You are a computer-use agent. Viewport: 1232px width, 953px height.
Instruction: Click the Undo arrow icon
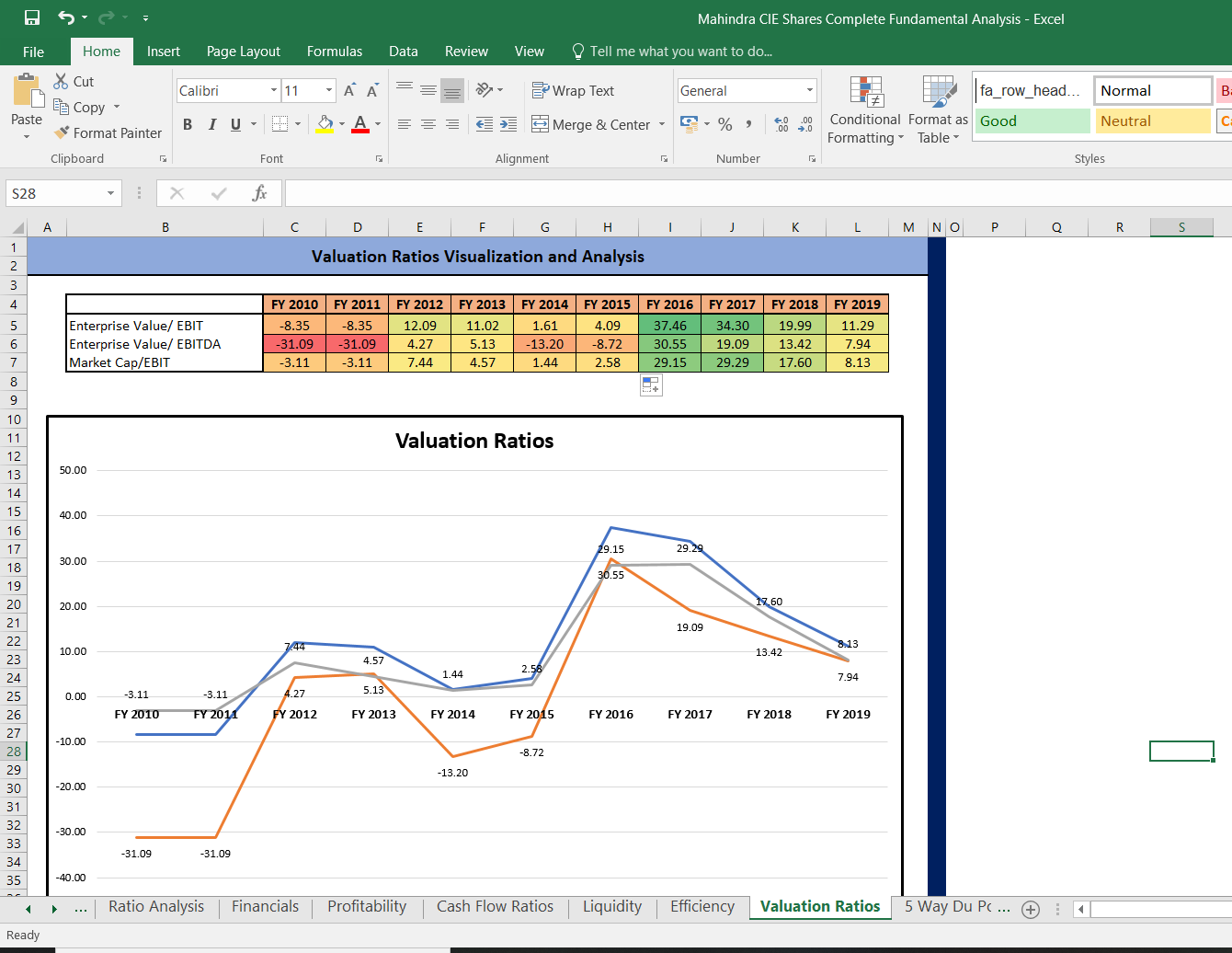point(66,17)
